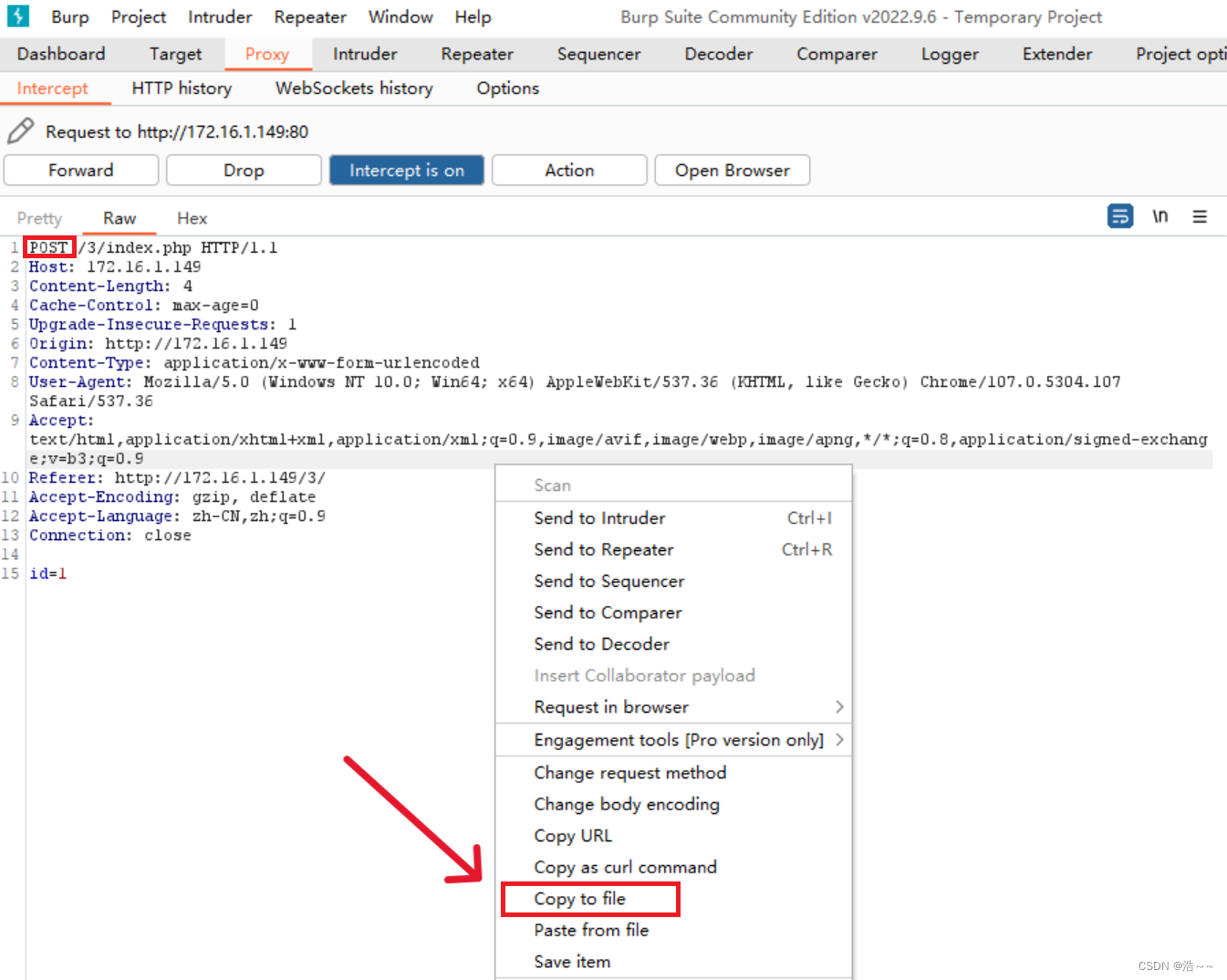Select Change body encoding
The image size is (1227, 980).
(673, 804)
